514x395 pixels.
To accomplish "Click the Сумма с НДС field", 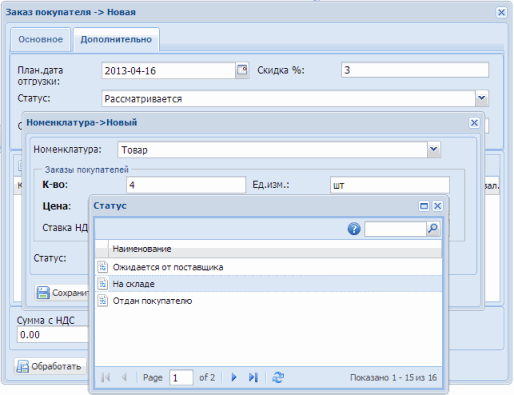I will point(53,334).
